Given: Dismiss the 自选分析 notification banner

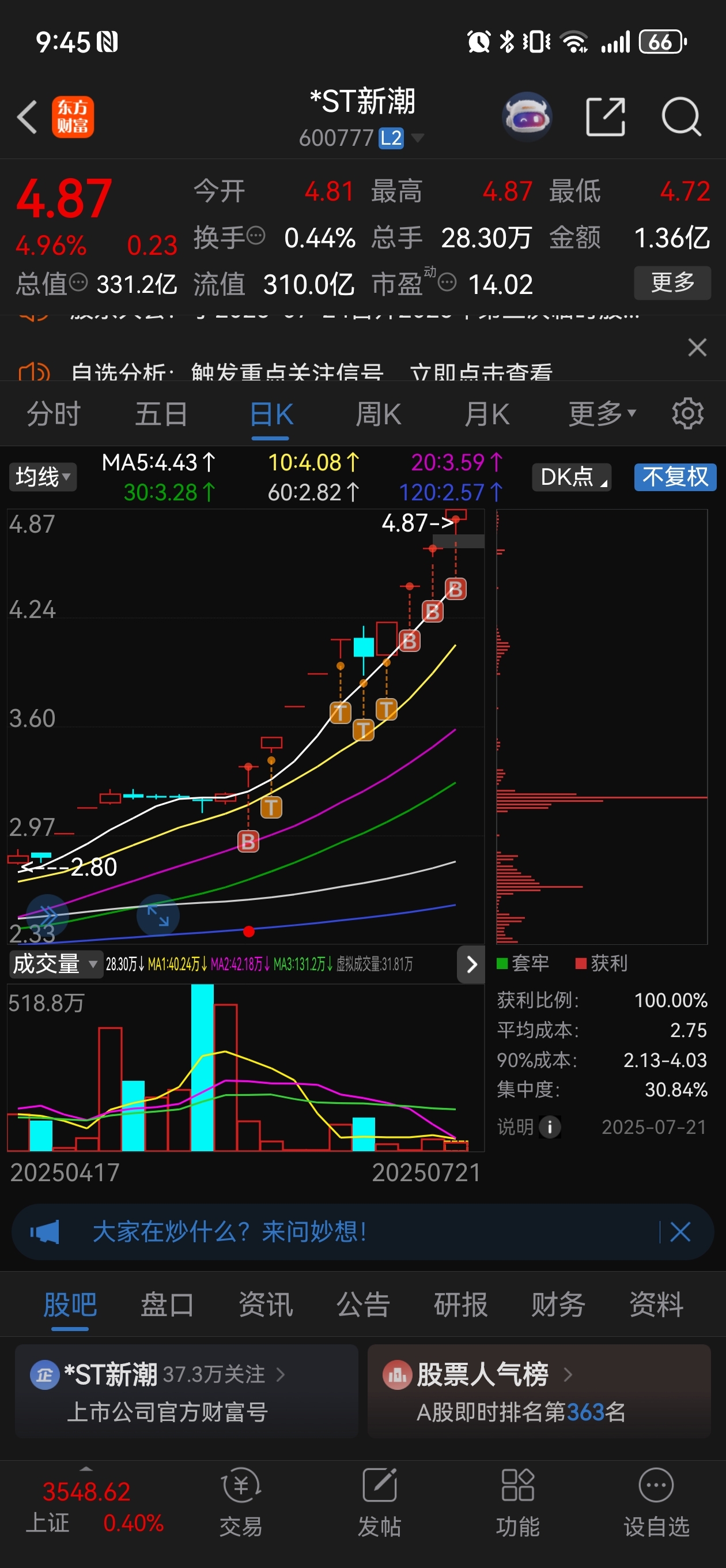Looking at the screenshot, I should [x=697, y=348].
